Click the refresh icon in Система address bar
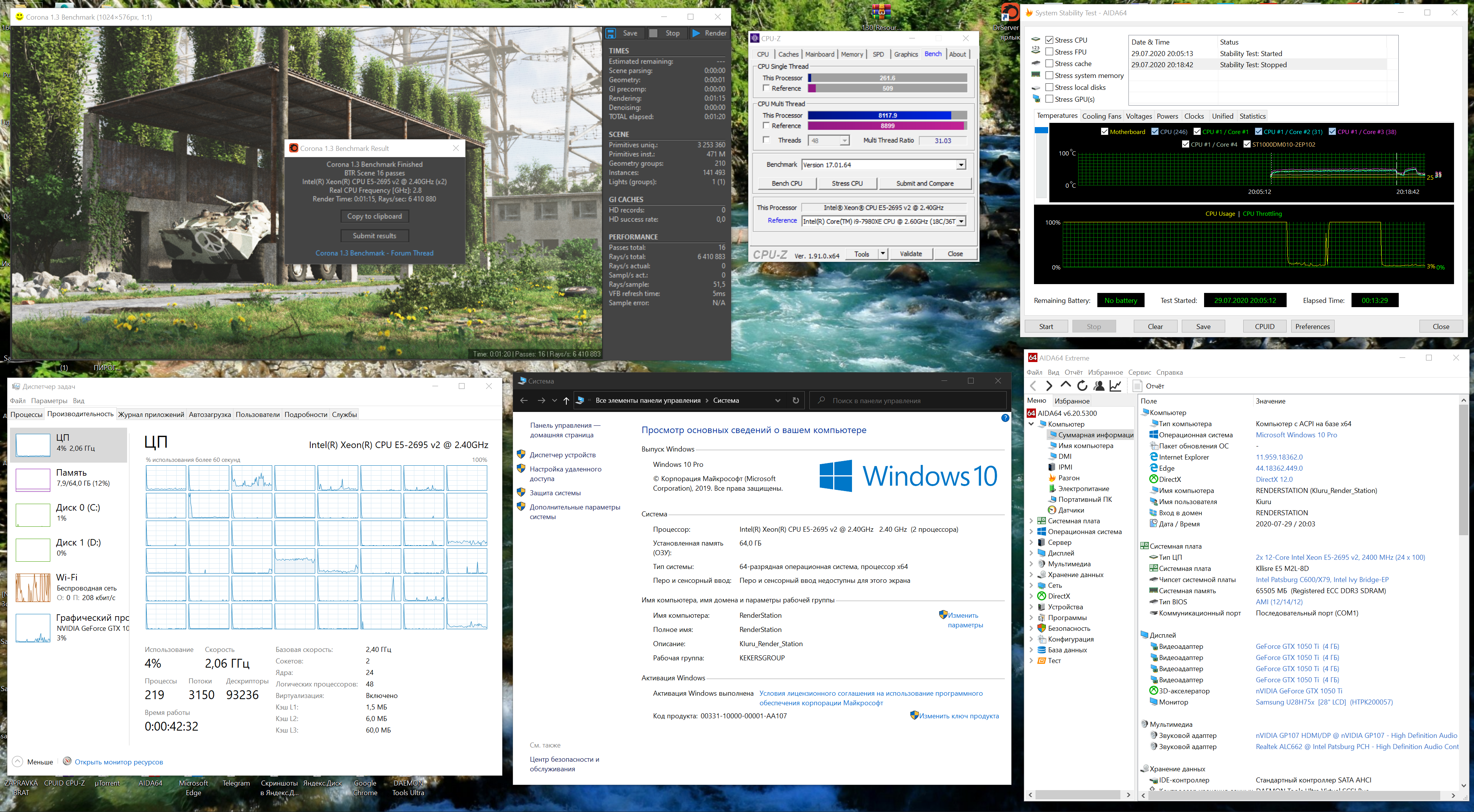The image size is (1474, 812). pyautogui.click(x=796, y=400)
